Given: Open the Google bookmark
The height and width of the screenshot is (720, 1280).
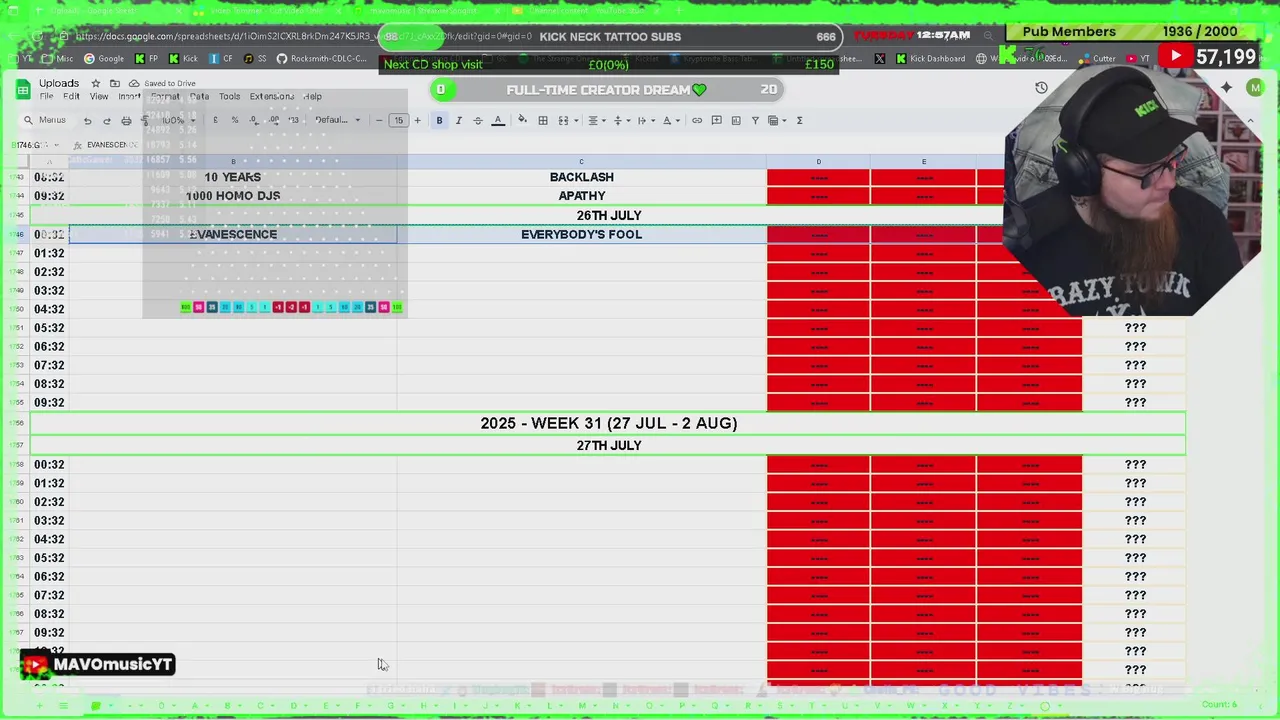Looking at the screenshot, I should click(104, 59).
